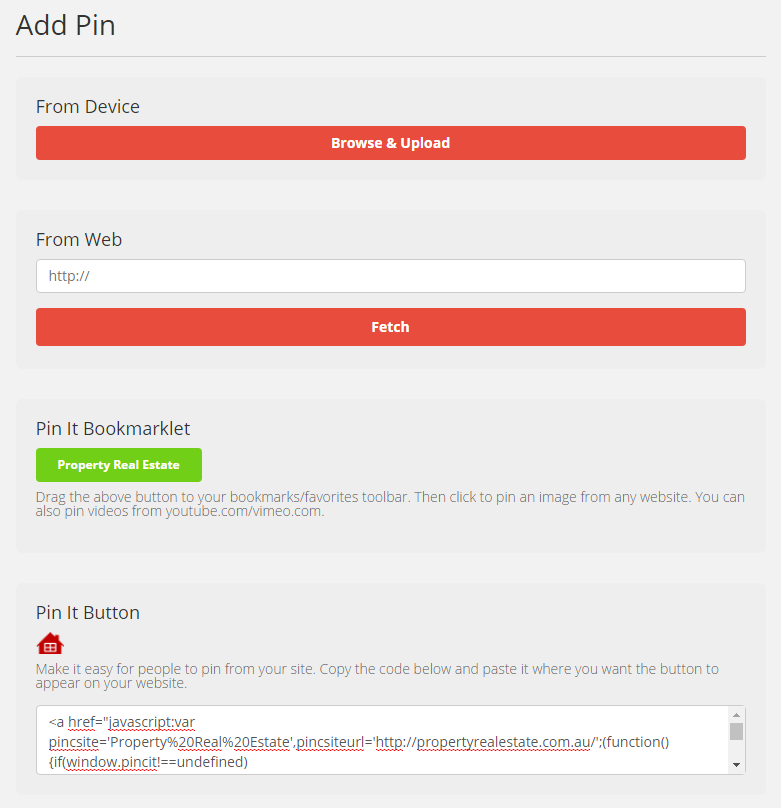
Task: Click the From Device section heading
Action: coord(88,106)
